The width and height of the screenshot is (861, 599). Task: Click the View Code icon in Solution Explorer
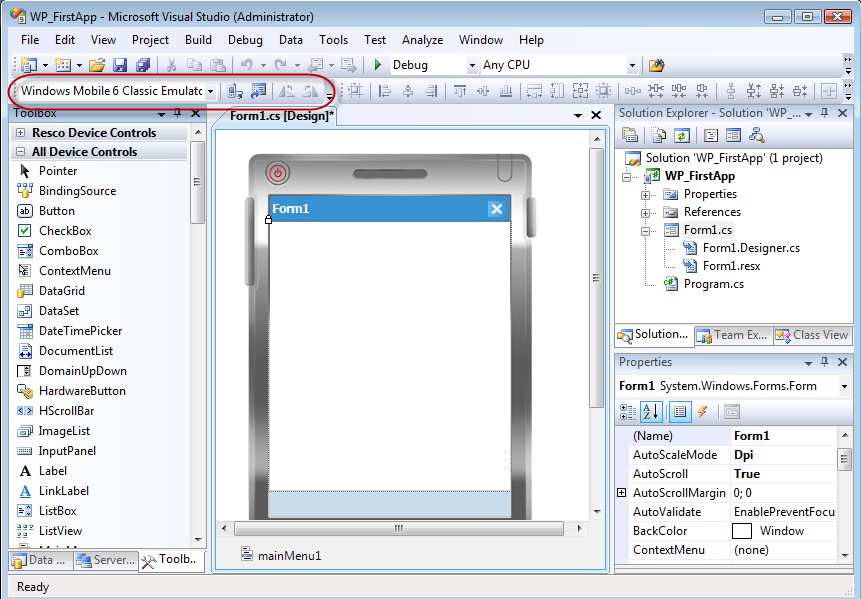point(711,135)
